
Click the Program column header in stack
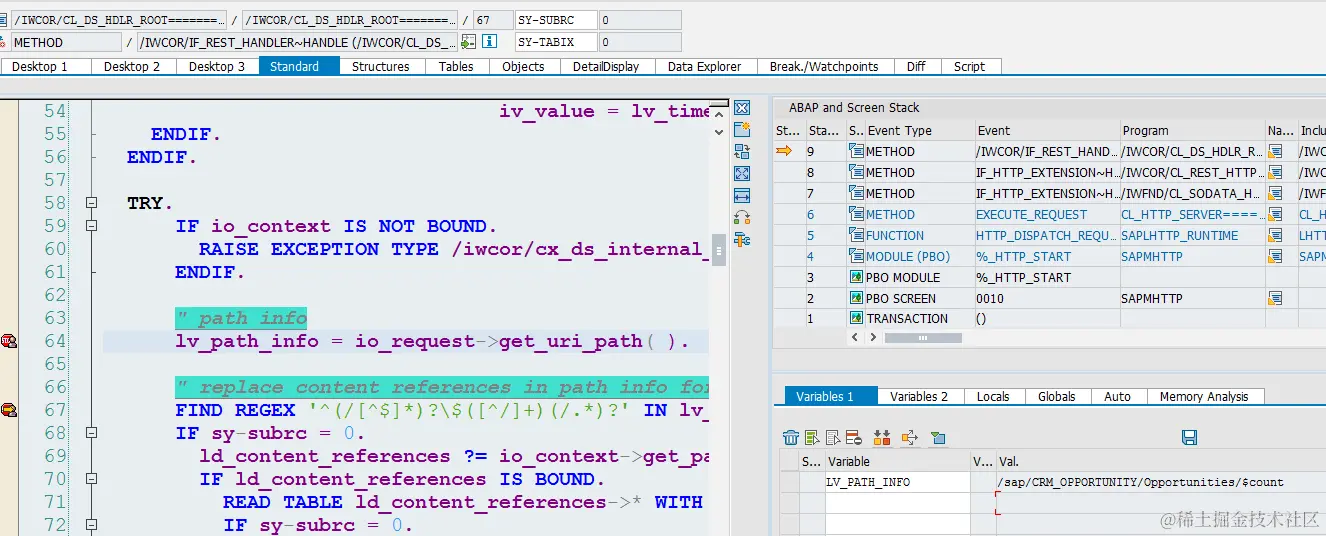(x=1192, y=130)
